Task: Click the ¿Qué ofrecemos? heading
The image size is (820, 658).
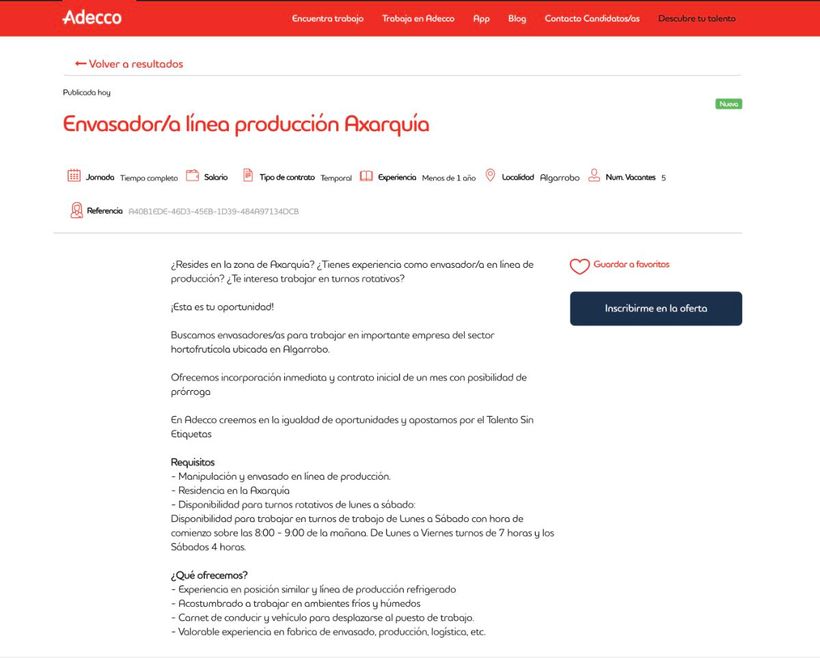Action: click(209, 575)
